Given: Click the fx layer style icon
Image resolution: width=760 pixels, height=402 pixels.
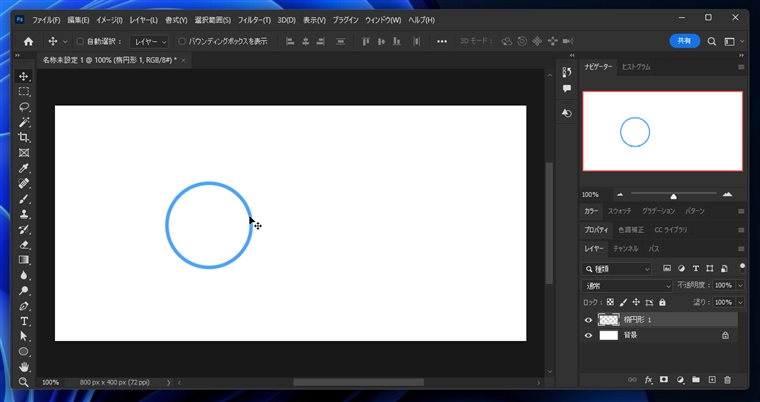Looking at the screenshot, I should click(648, 380).
